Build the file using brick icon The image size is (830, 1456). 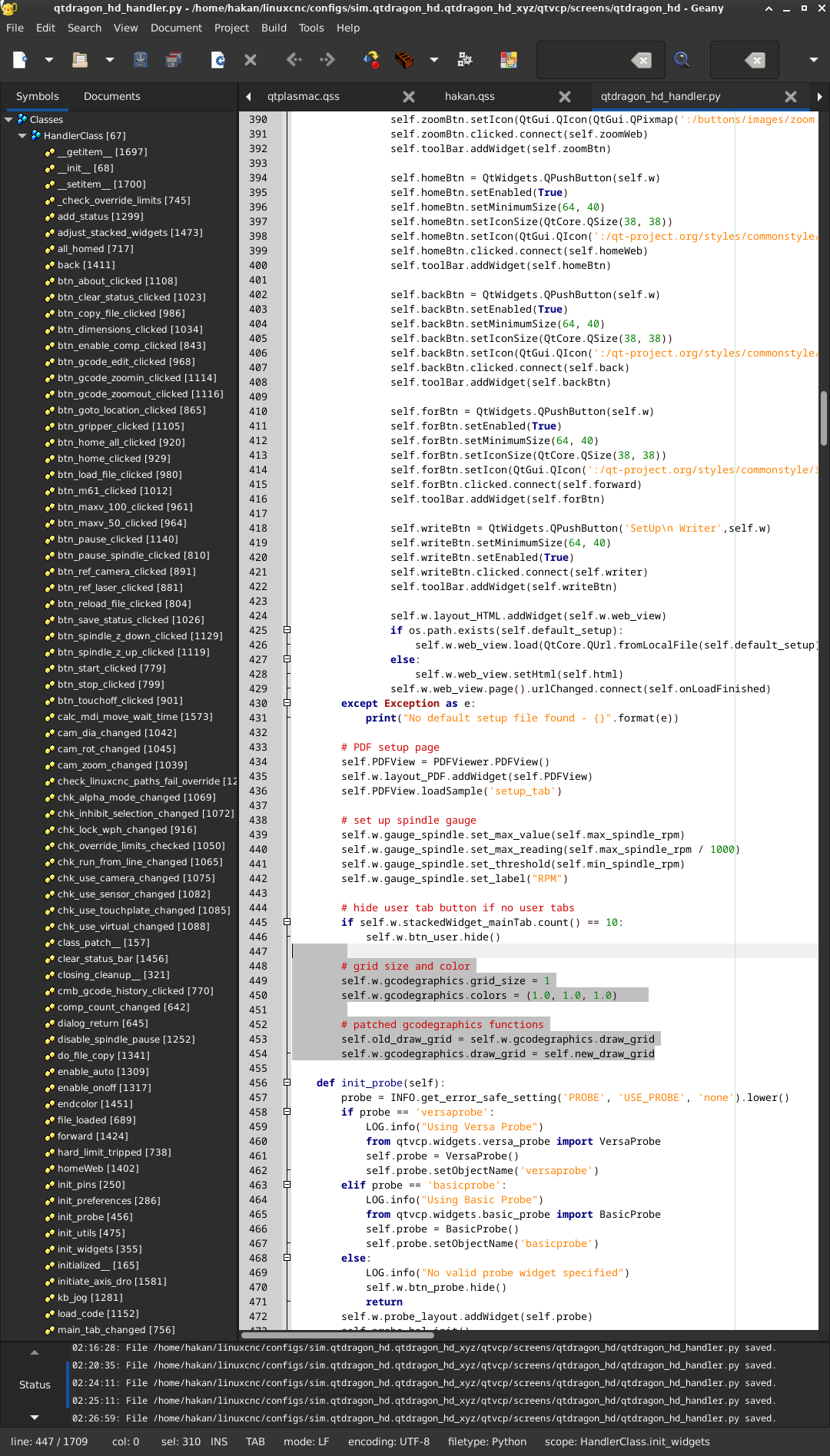click(x=404, y=60)
